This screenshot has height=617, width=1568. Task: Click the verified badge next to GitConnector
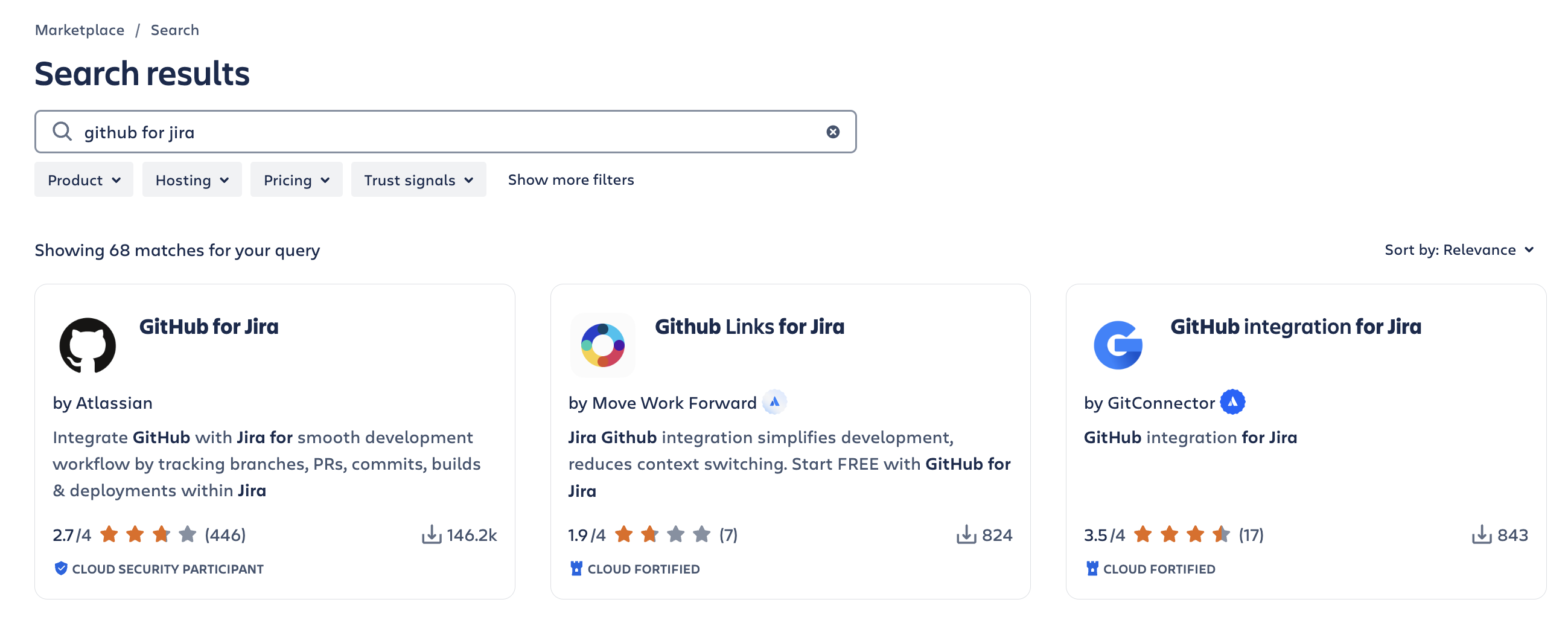[1234, 402]
